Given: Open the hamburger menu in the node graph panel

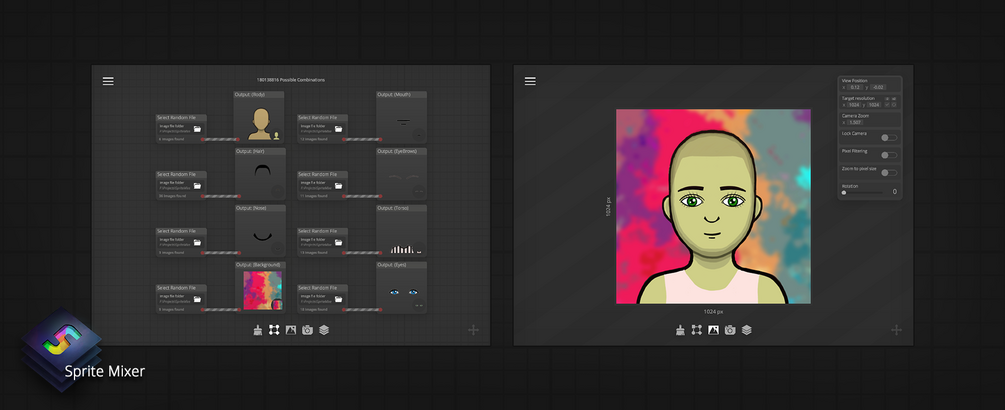Looking at the screenshot, I should [108, 81].
